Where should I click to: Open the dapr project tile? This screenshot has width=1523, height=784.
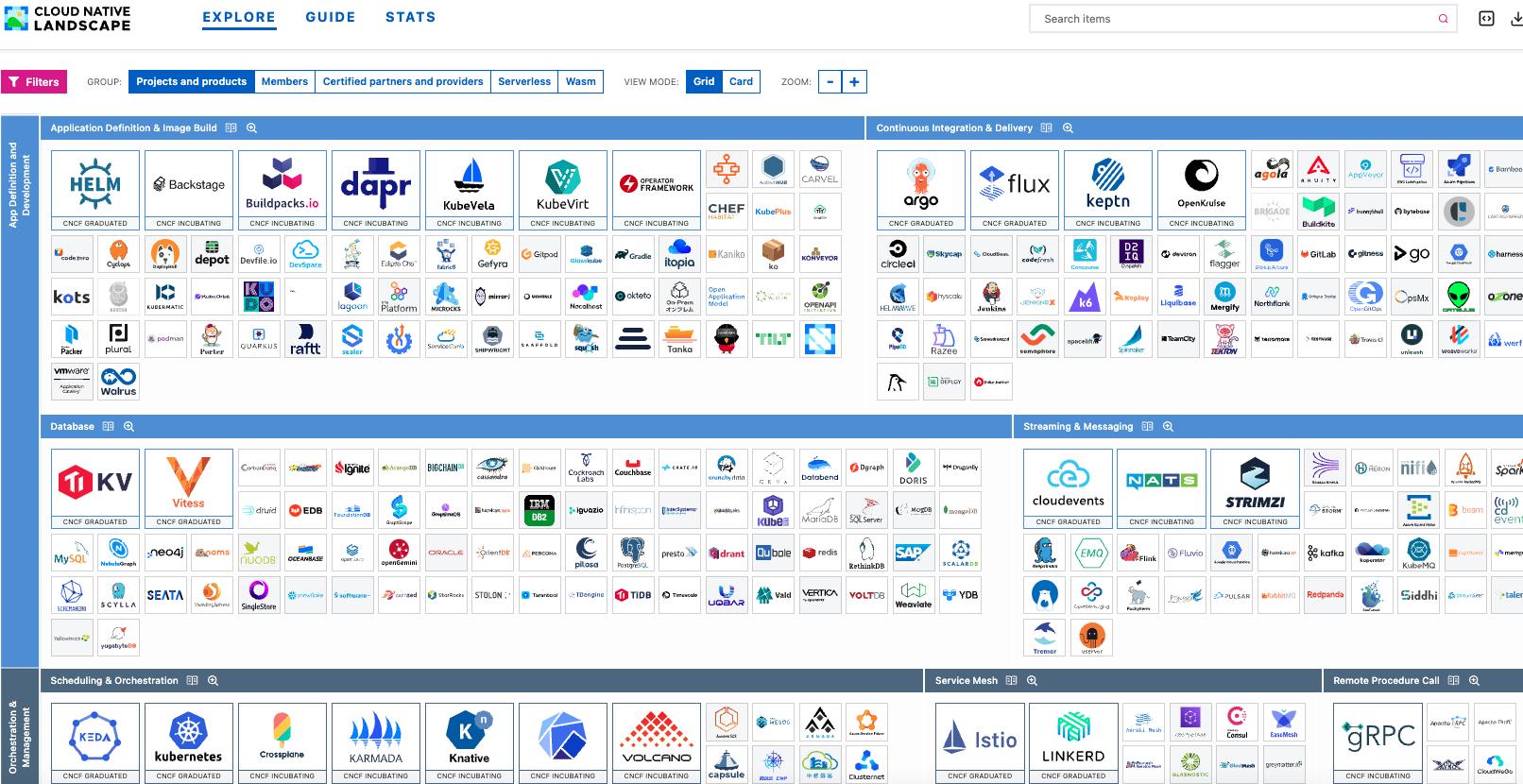(375, 190)
